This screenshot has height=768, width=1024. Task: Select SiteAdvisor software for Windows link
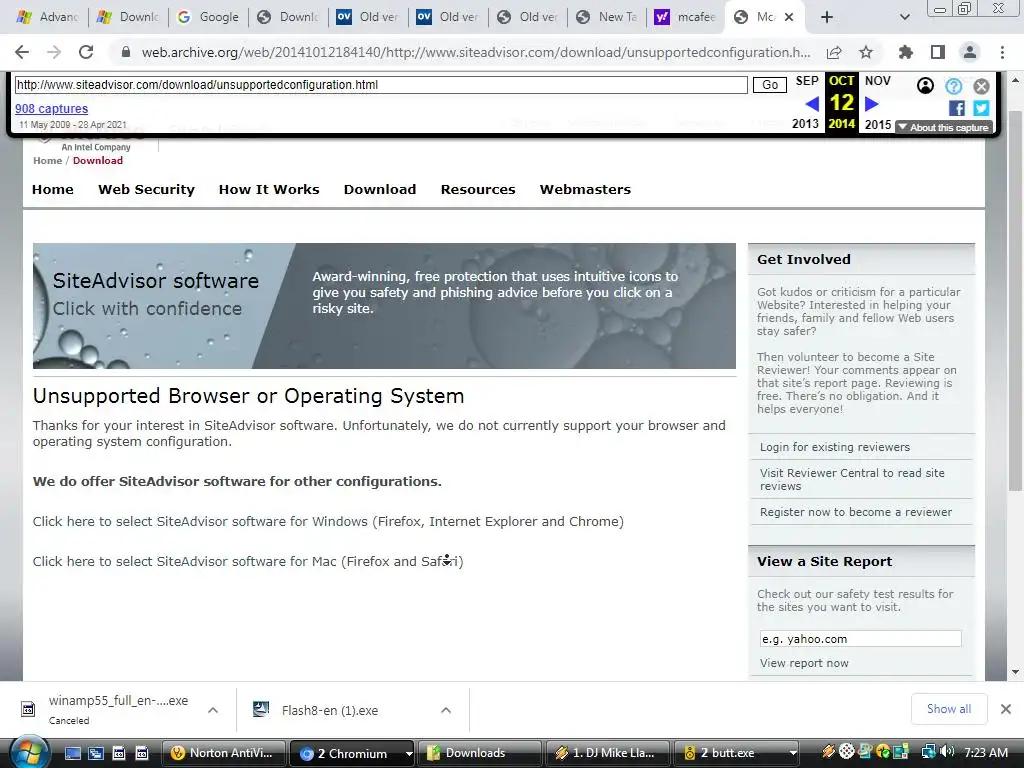(328, 521)
